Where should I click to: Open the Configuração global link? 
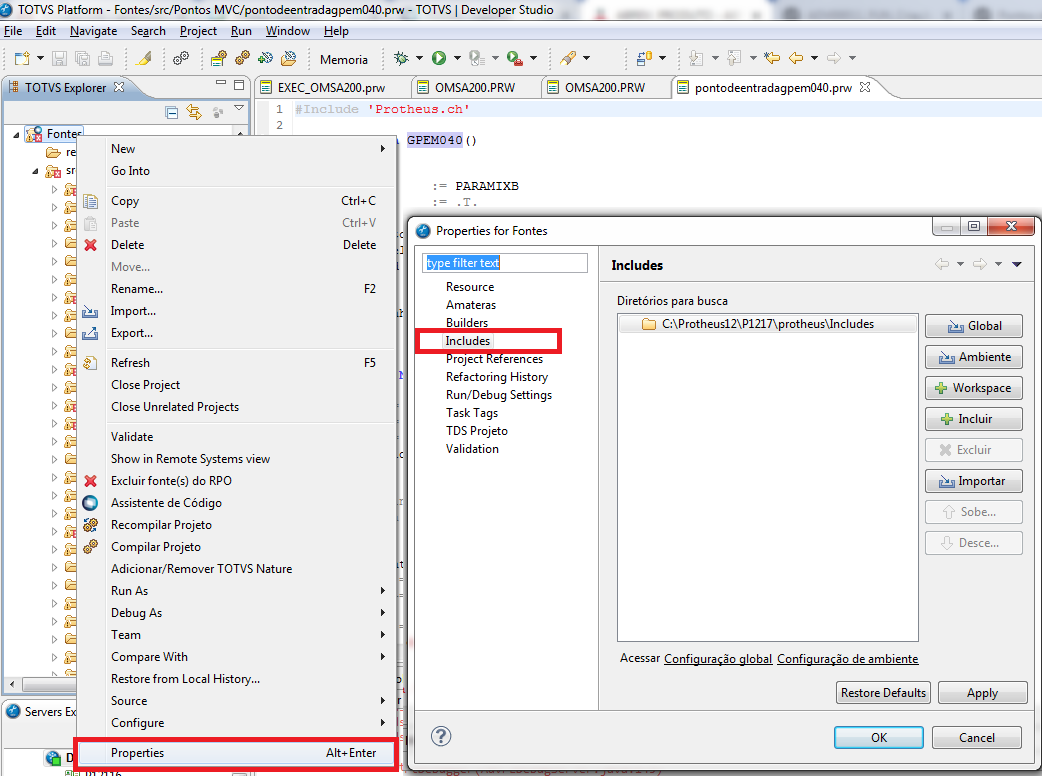point(718,658)
